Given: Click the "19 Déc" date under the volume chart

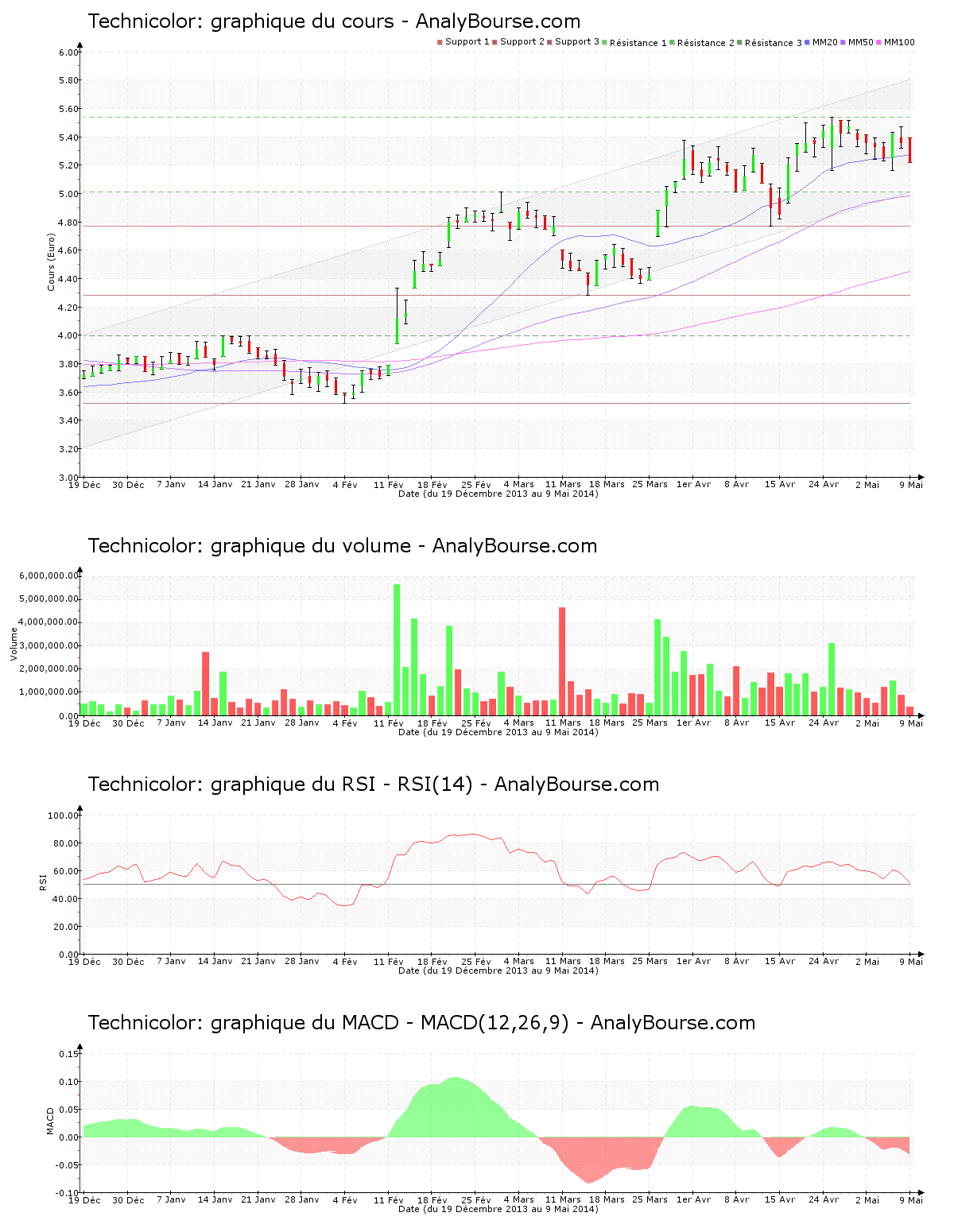Looking at the screenshot, I should [84, 723].
